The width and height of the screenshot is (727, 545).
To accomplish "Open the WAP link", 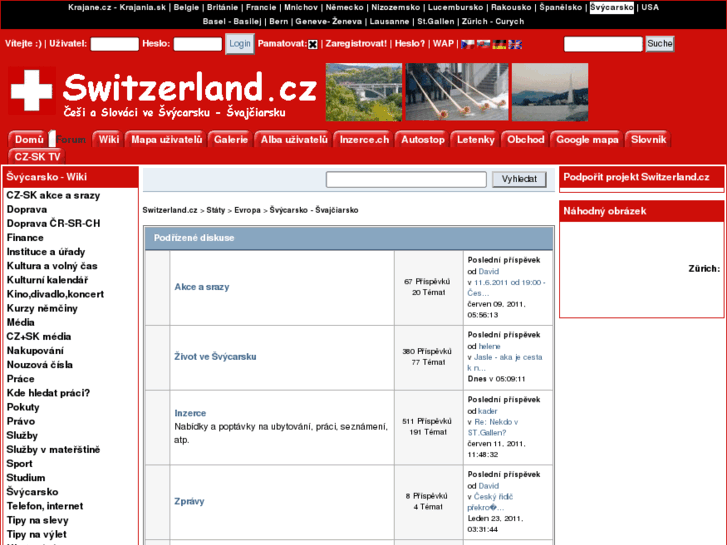I will [x=443, y=44].
